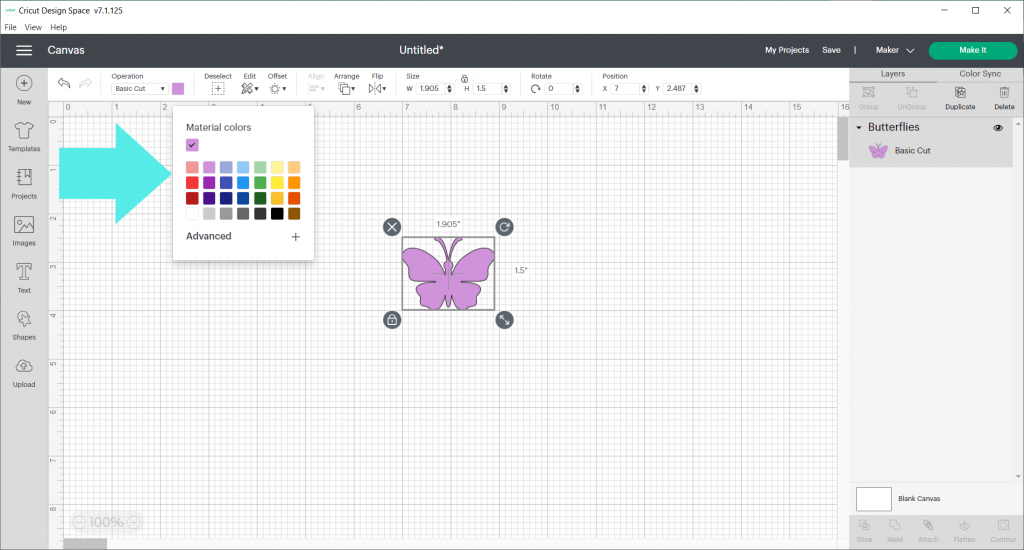The width and height of the screenshot is (1024, 550).
Task: Click the Height size input field
Action: click(487, 89)
